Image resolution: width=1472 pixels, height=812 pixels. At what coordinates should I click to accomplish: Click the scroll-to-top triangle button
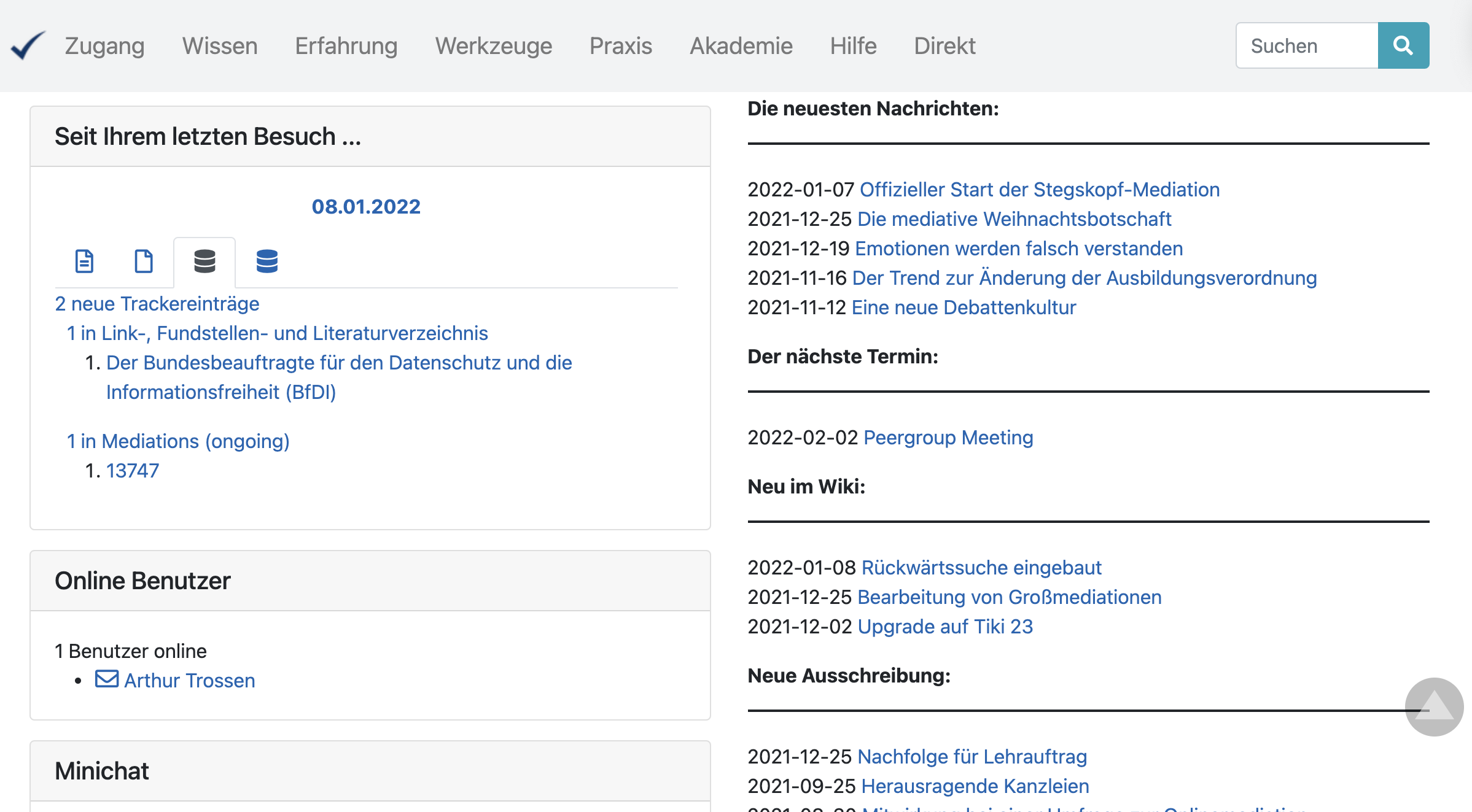(1434, 706)
